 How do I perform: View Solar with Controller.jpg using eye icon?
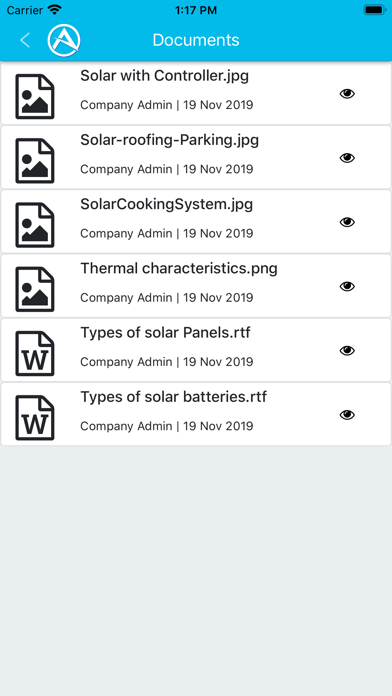pyautogui.click(x=347, y=93)
